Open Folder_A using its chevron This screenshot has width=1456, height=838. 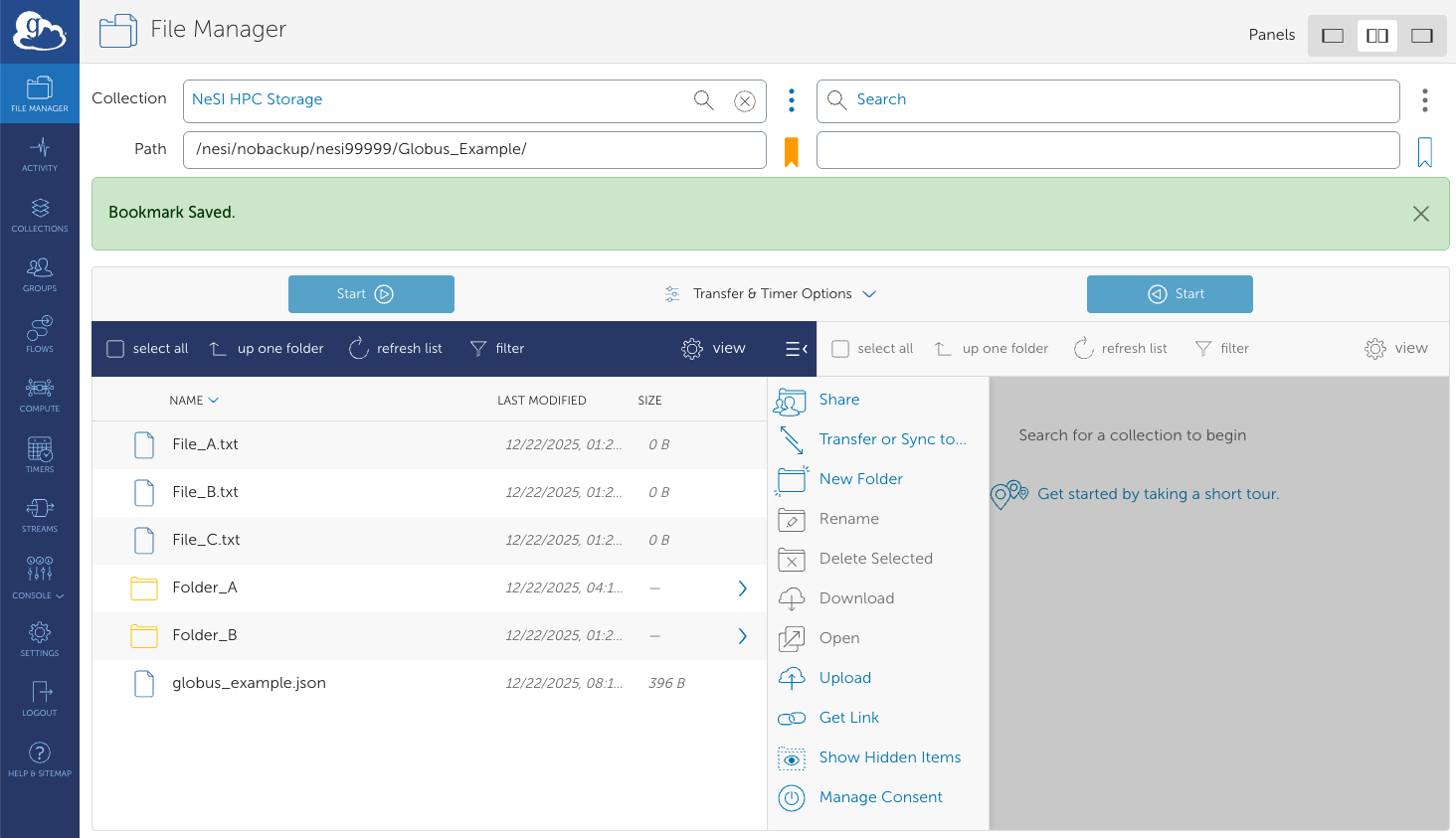742,587
